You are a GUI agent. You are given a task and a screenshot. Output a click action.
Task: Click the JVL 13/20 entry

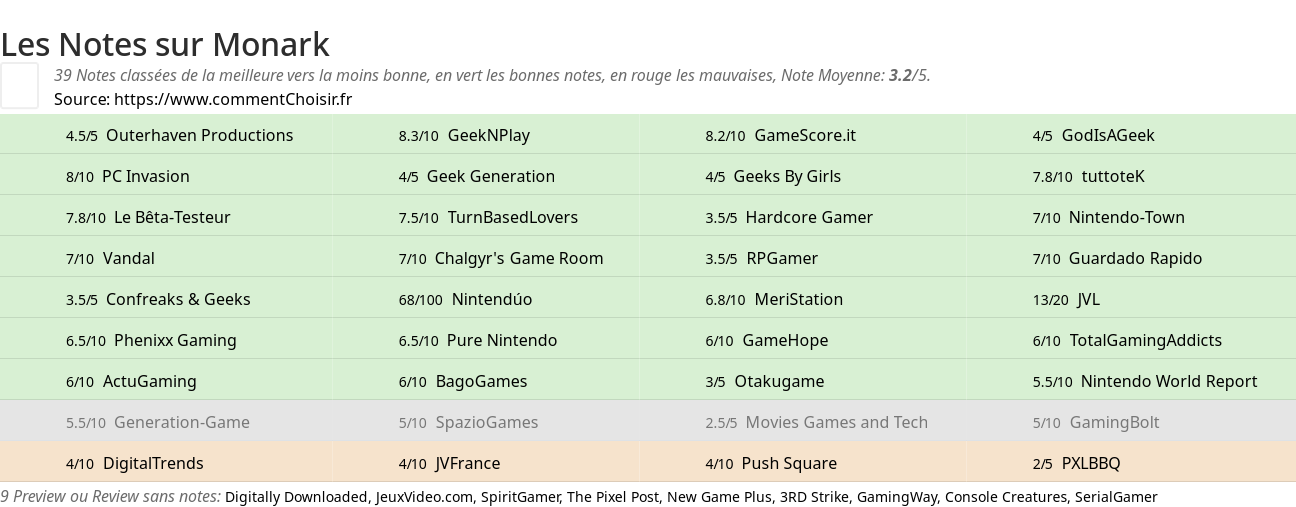coord(1066,299)
